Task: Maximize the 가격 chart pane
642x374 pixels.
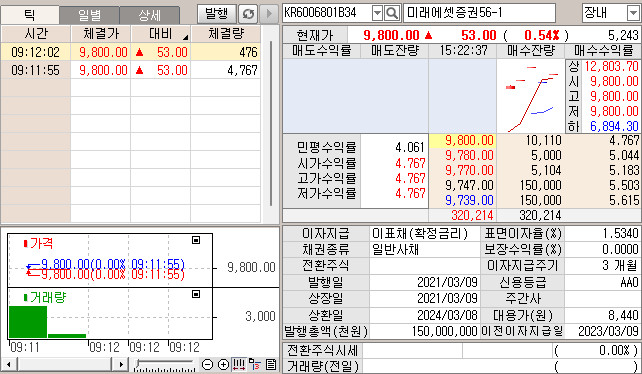Action: [x=196, y=240]
